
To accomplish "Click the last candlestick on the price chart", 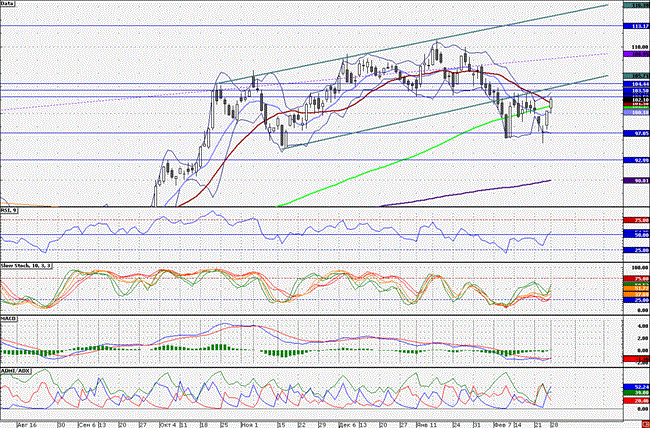I will coord(553,104).
